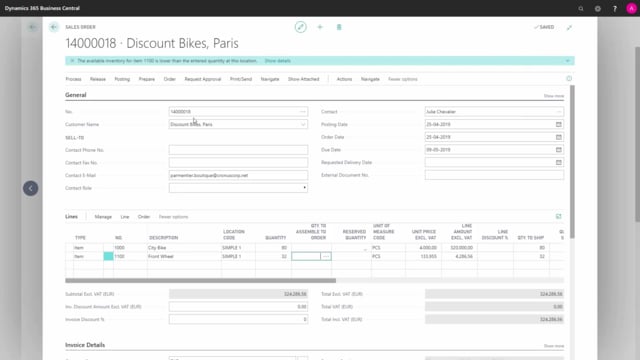Open the Print/Send menu
The height and width of the screenshot is (360, 640).
241,79
